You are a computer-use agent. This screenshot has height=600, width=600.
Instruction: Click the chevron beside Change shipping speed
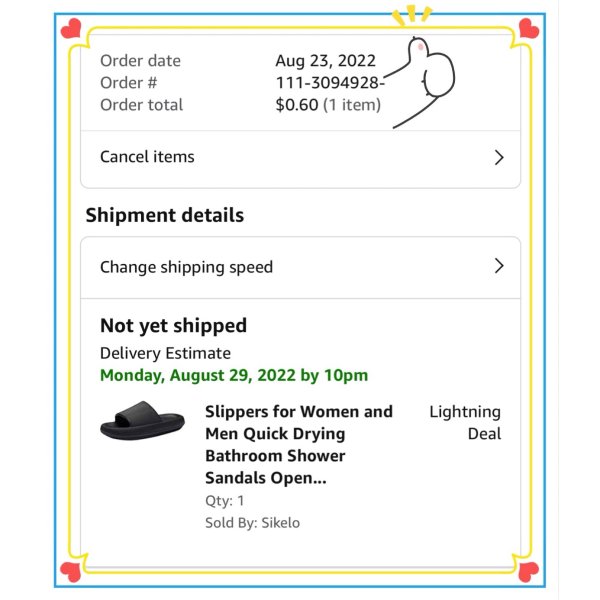499,266
